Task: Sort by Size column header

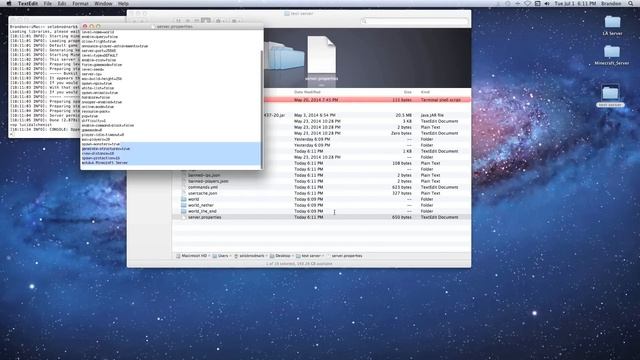Action: [x=407, y=92]
